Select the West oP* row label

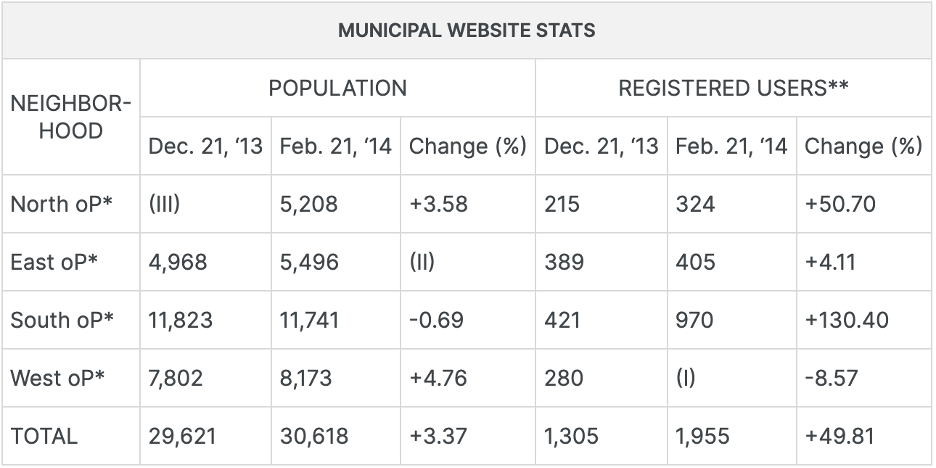click(x=60, y=378)
